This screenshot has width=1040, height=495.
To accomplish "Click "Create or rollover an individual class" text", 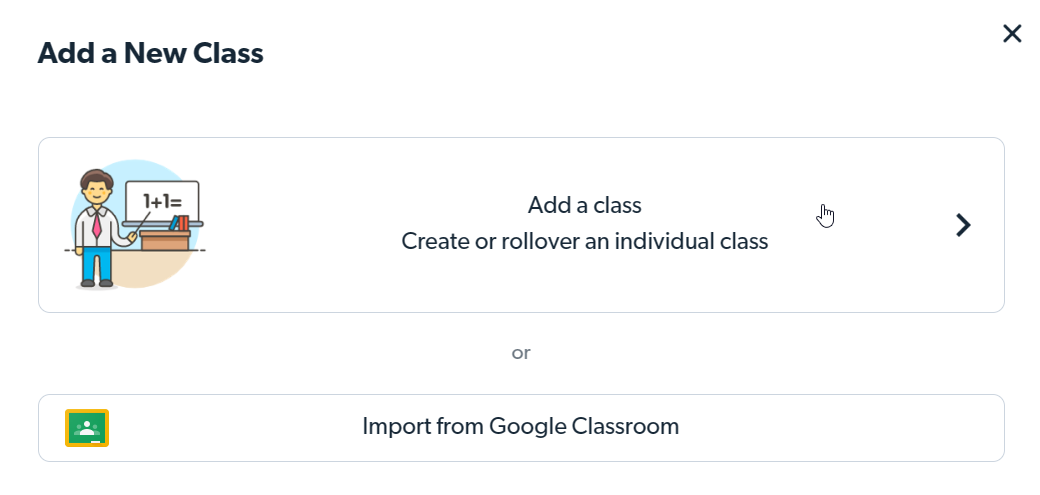I will 584,241.
